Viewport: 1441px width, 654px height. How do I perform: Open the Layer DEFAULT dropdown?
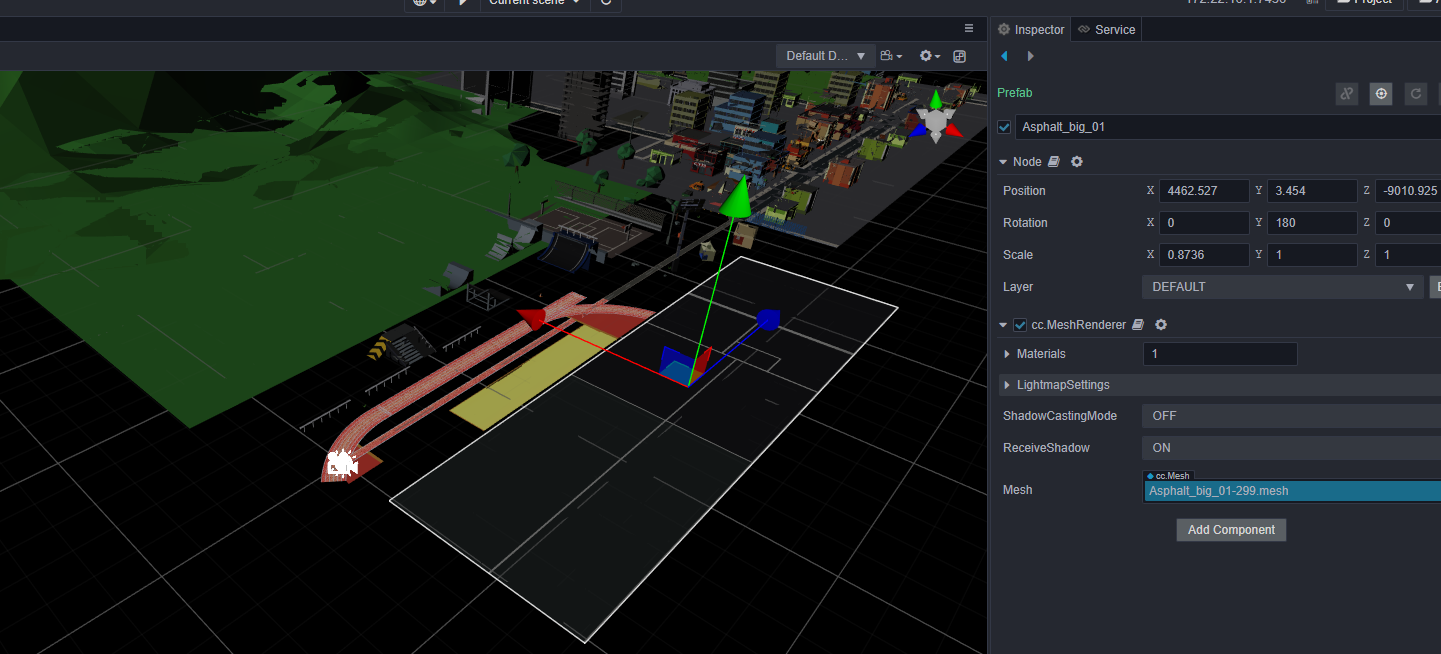point(1282,287)
